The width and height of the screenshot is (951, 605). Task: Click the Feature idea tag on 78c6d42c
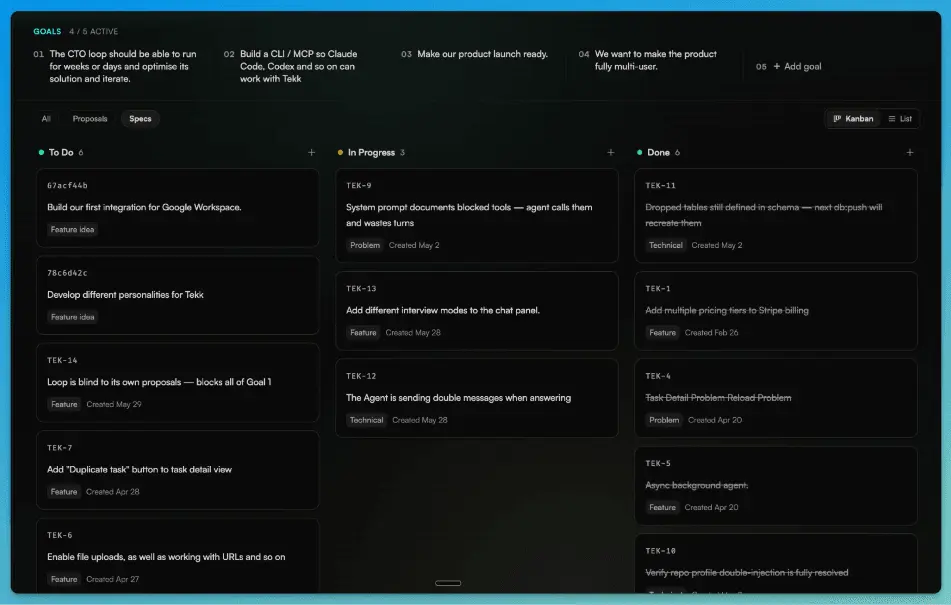pos(72,317)
